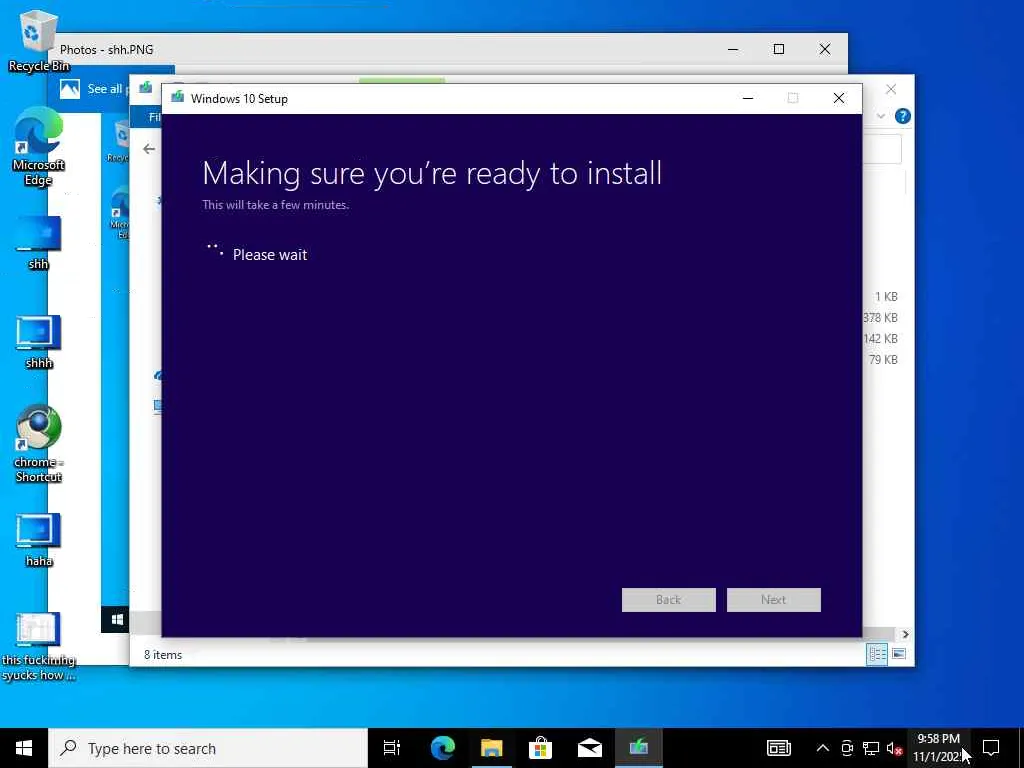Screen dimensions: 1024x768
Task: Click the disabled Back button in Setup
Action: (x=668, y=600)
